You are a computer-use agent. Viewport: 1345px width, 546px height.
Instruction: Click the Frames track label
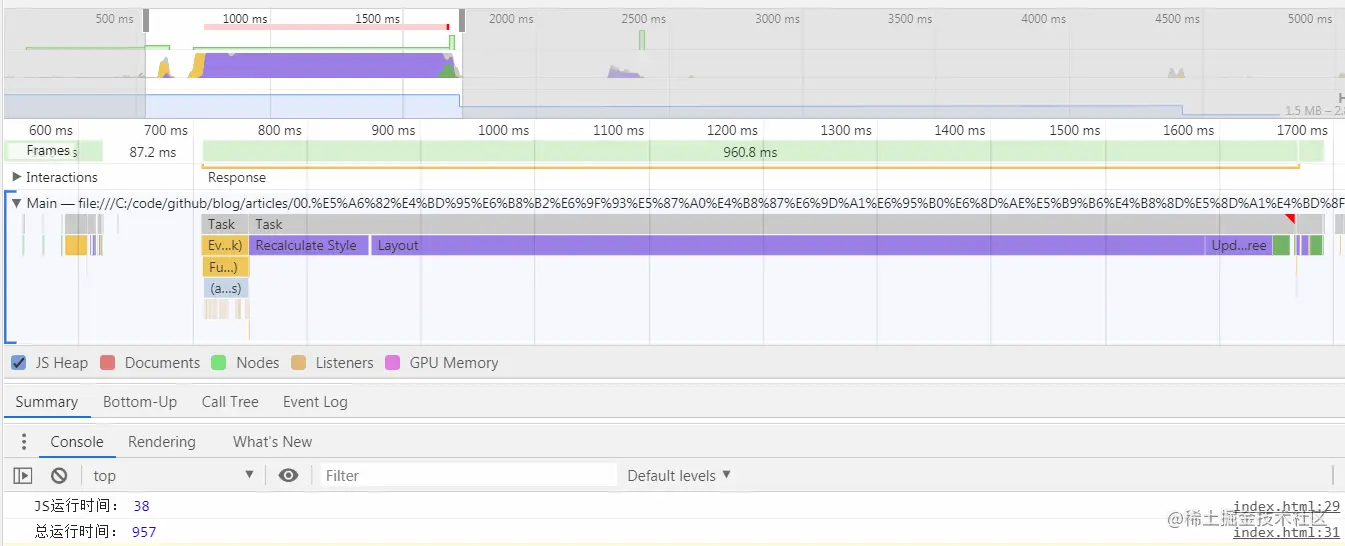48,151
